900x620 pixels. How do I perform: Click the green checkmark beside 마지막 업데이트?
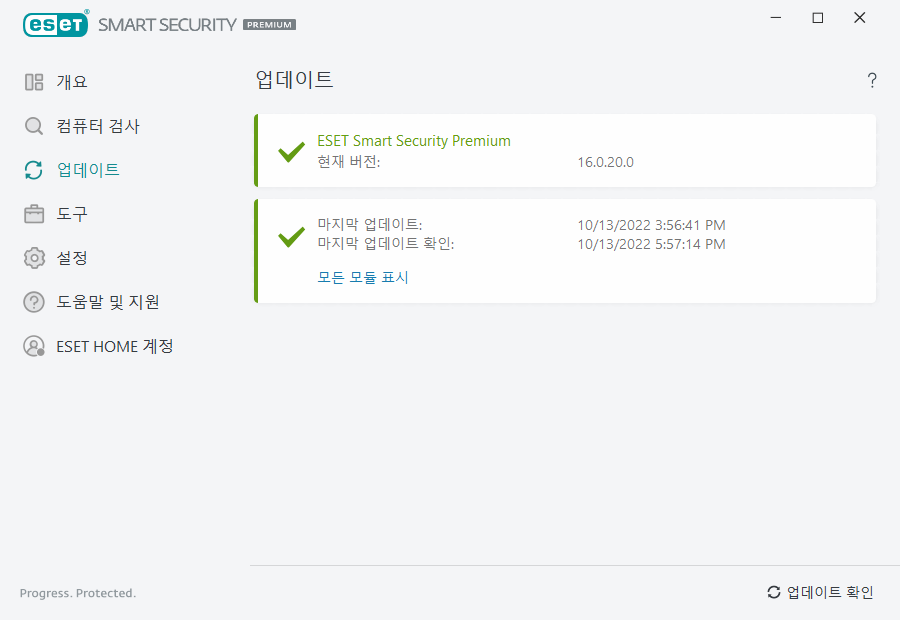pos(290,235)
